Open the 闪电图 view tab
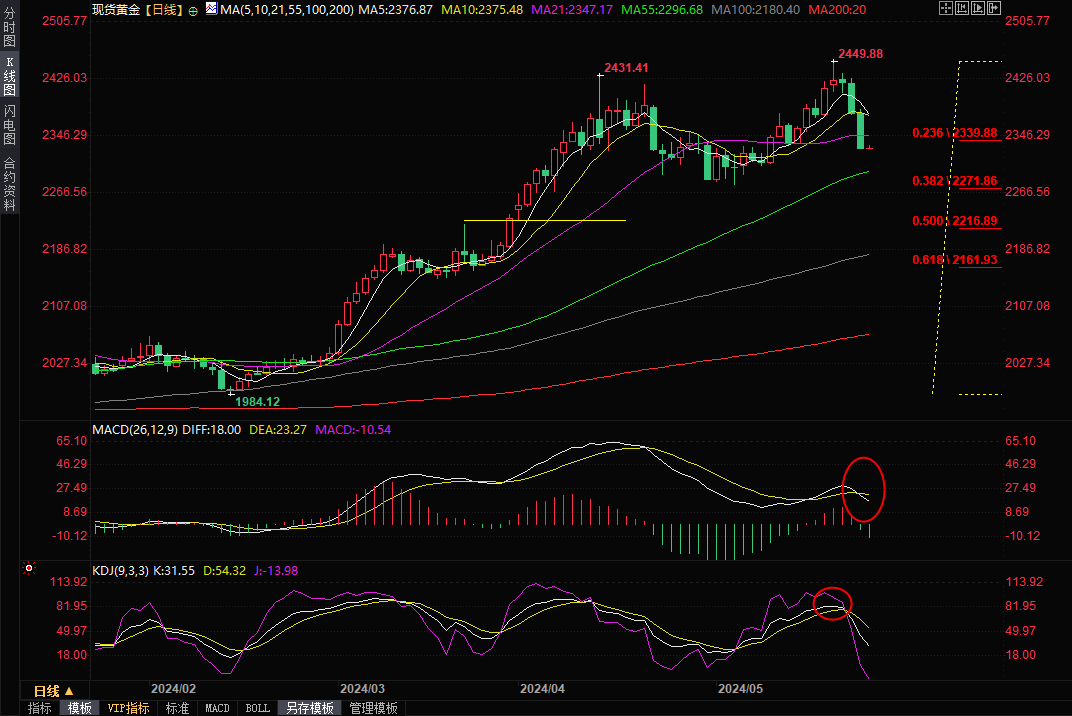This screenshot has height=716, width=1072. [x=9, y=125]
